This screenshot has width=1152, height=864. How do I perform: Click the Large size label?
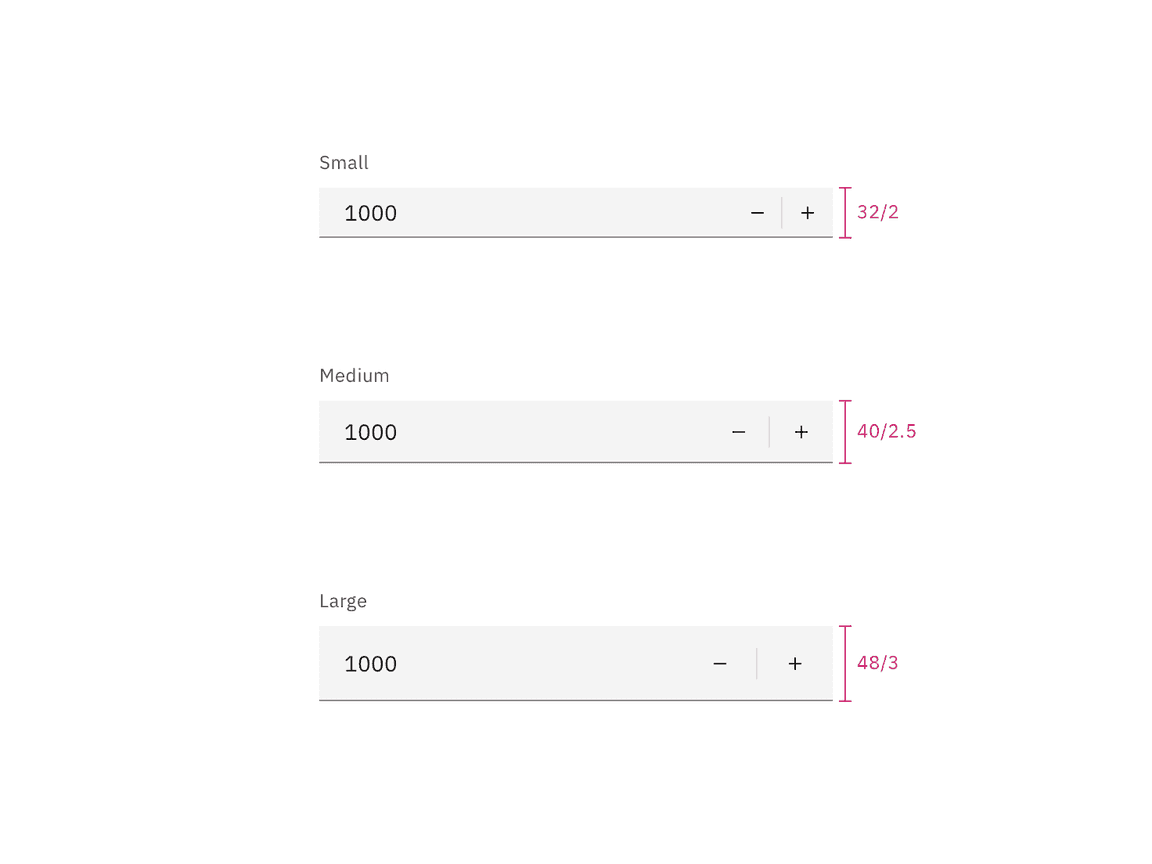click(x=343, y=600)
